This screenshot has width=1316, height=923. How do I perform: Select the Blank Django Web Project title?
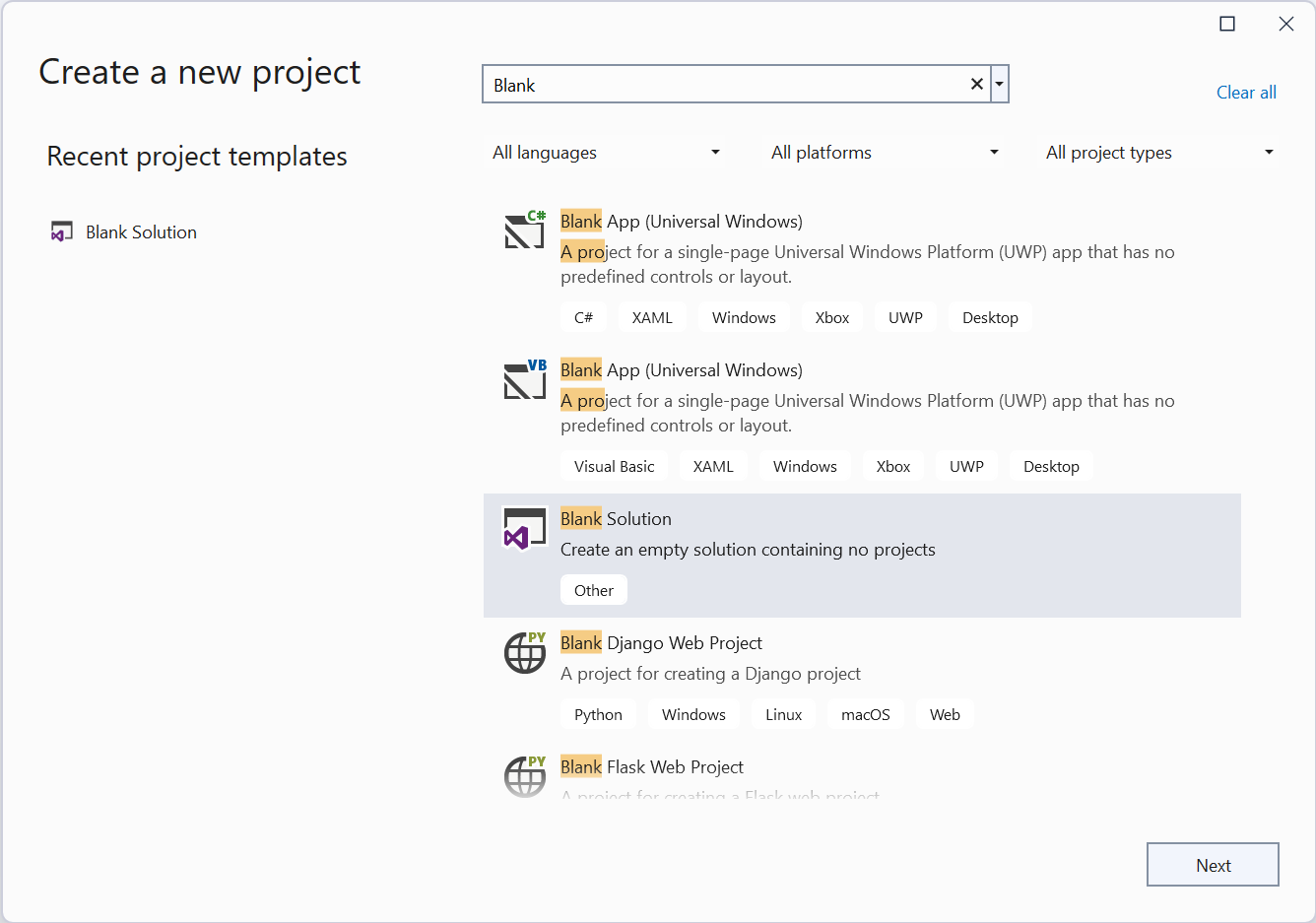[x=661, y=643]
